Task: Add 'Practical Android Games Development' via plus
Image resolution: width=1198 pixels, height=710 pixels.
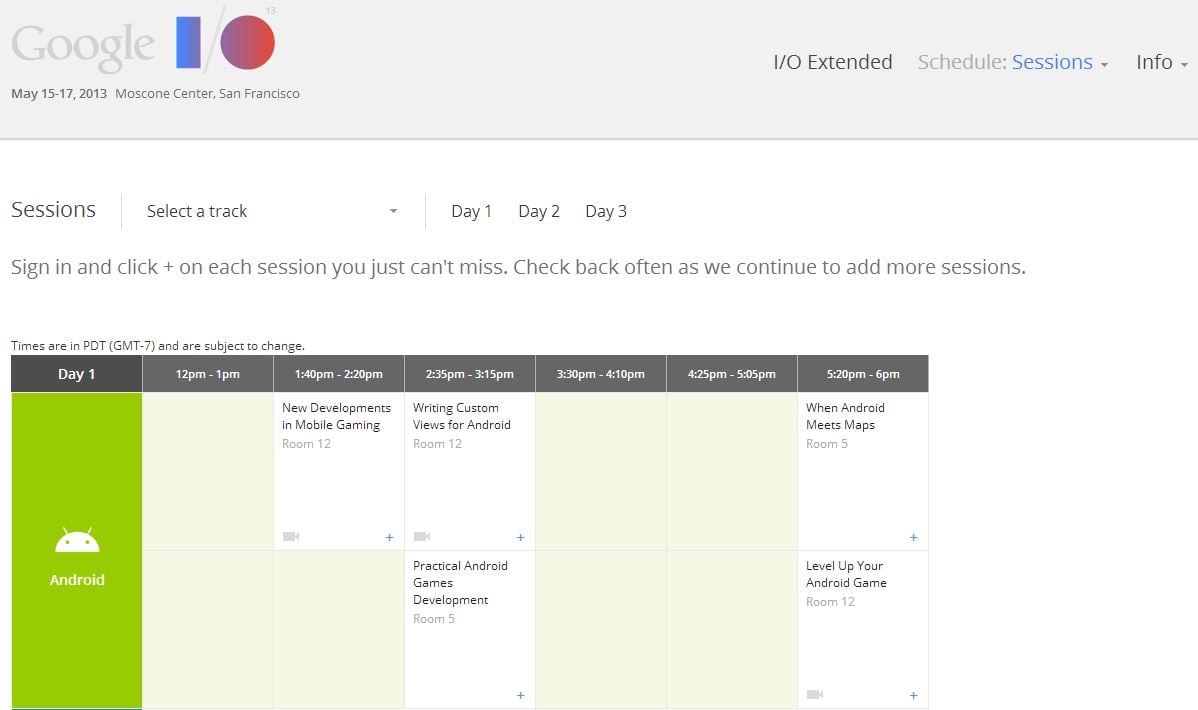Action: [520, 695]
